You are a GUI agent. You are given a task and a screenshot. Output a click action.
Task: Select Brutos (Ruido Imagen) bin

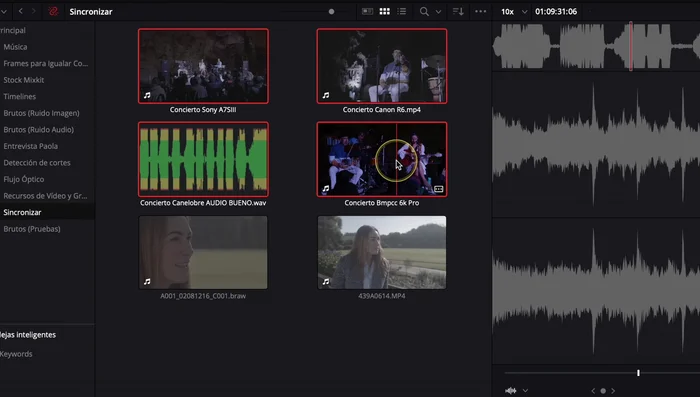pos(41,113)
